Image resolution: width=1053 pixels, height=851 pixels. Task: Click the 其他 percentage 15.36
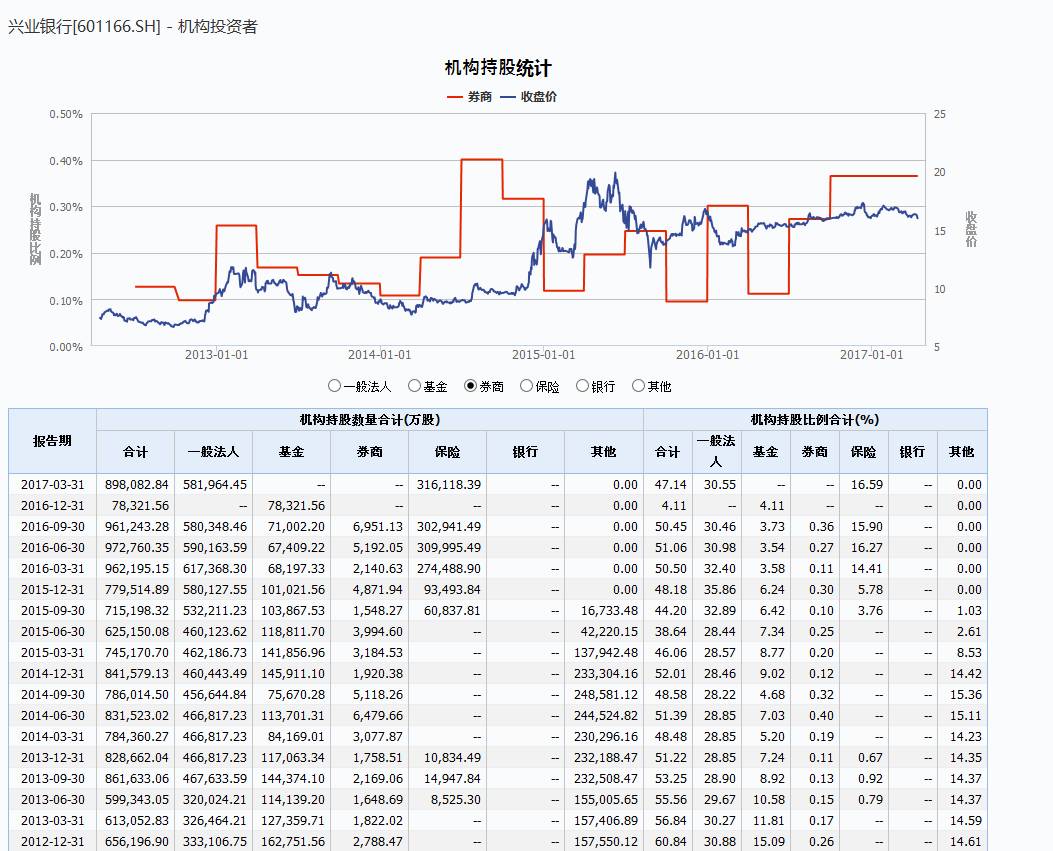pos(966,695)
